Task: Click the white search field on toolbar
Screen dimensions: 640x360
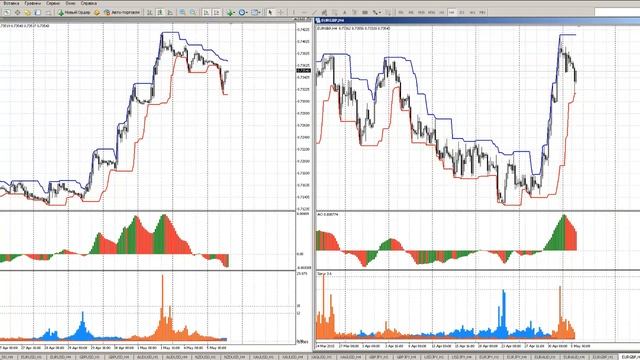Action: [617, 12]
